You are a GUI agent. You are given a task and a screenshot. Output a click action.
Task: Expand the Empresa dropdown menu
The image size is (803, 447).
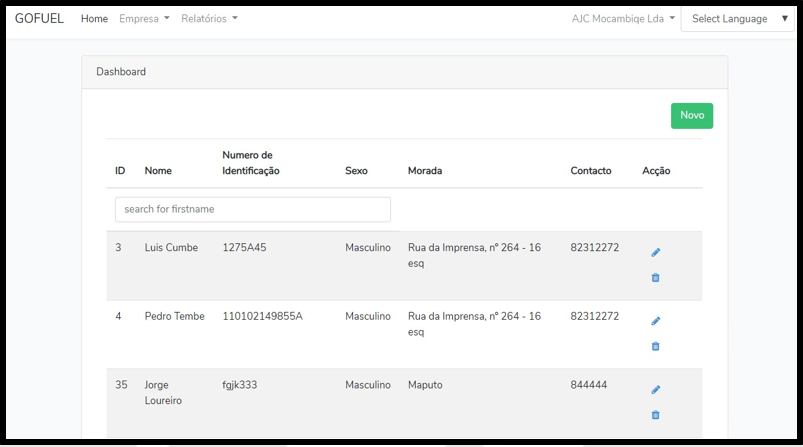coord(144,19)
